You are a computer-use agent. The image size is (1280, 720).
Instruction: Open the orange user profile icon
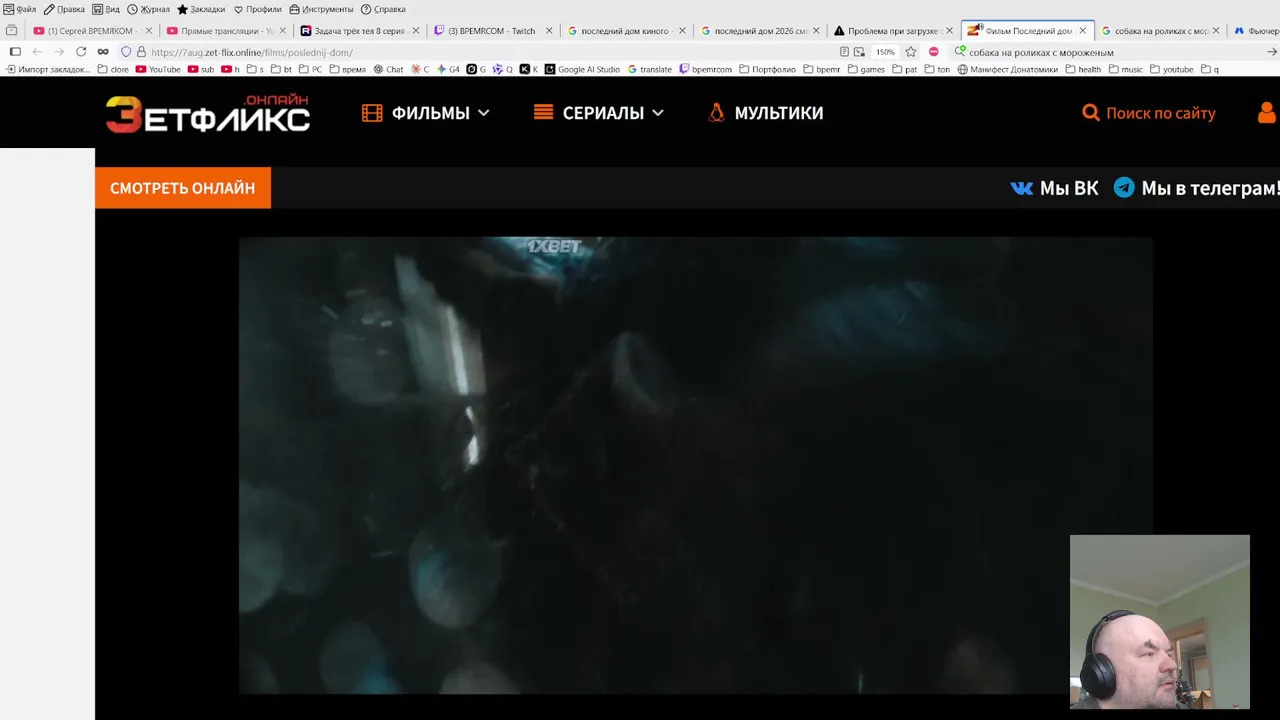pos(1267,113)
